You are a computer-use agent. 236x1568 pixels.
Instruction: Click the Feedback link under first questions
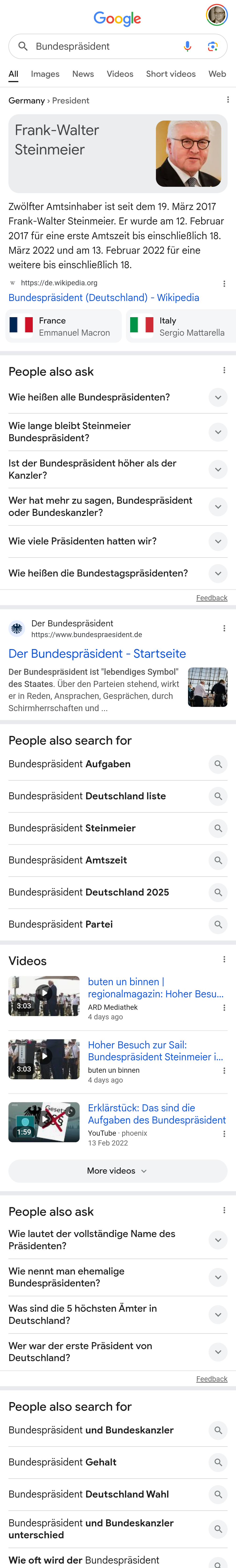click(212, 598)
